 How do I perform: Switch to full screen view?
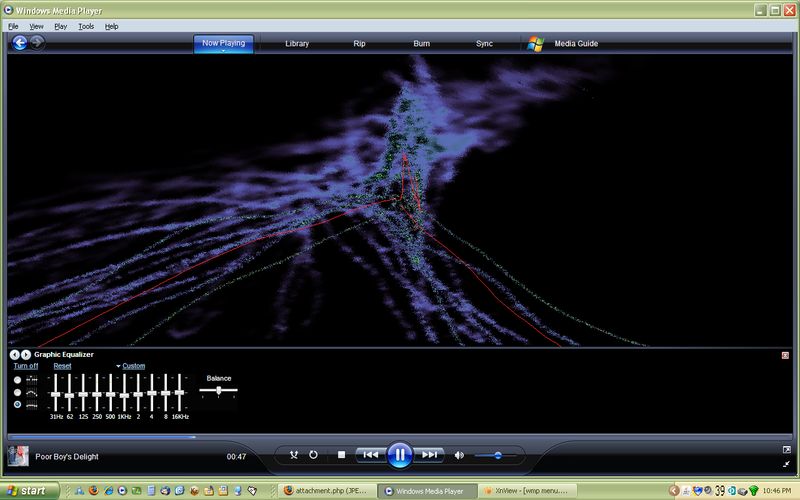(786, 450)
